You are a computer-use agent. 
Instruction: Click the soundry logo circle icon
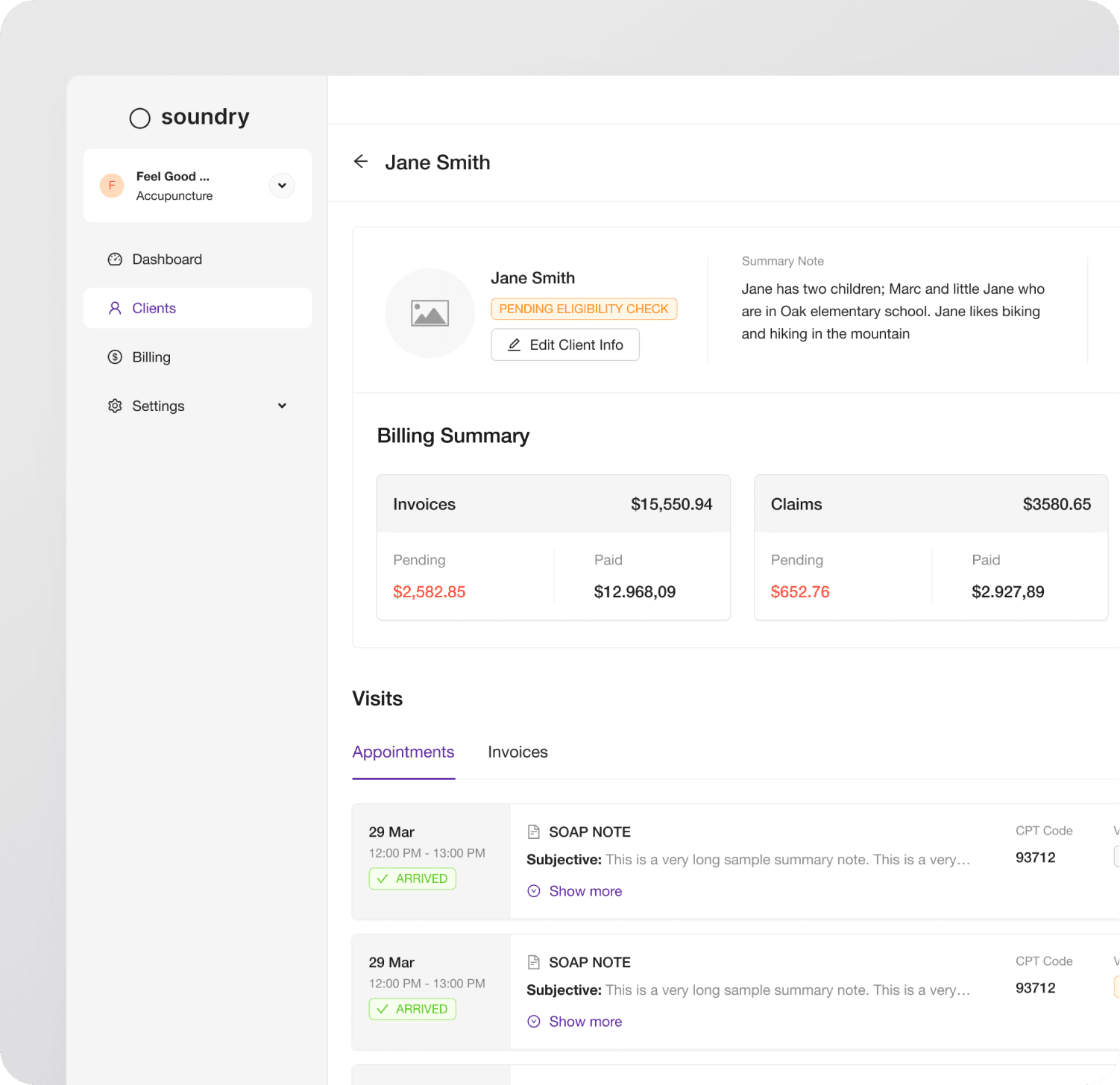pyautogui.click(x=140, y=118)
